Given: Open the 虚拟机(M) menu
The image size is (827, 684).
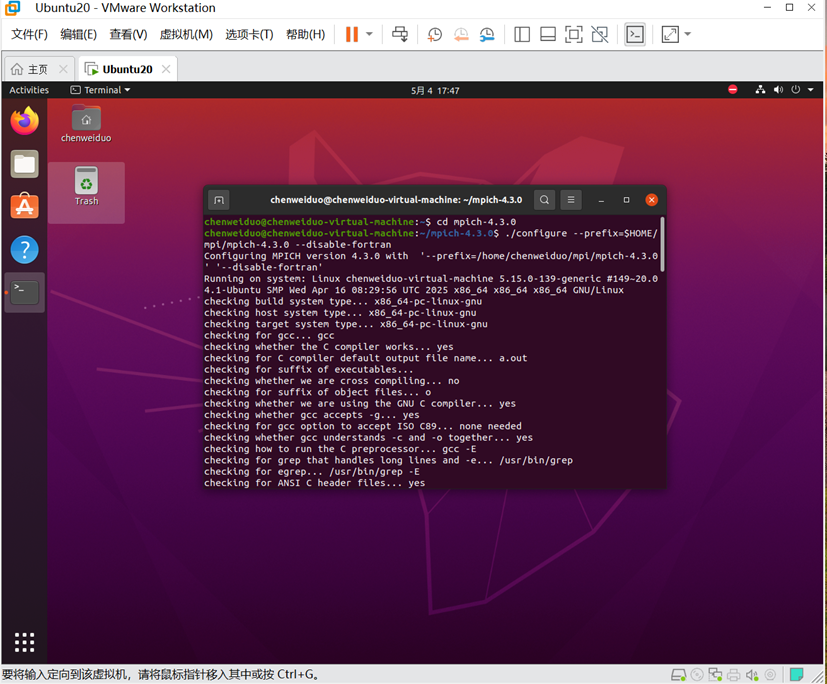Looking at the screenshot, I should pyautogui.click(x=186, y=35).
